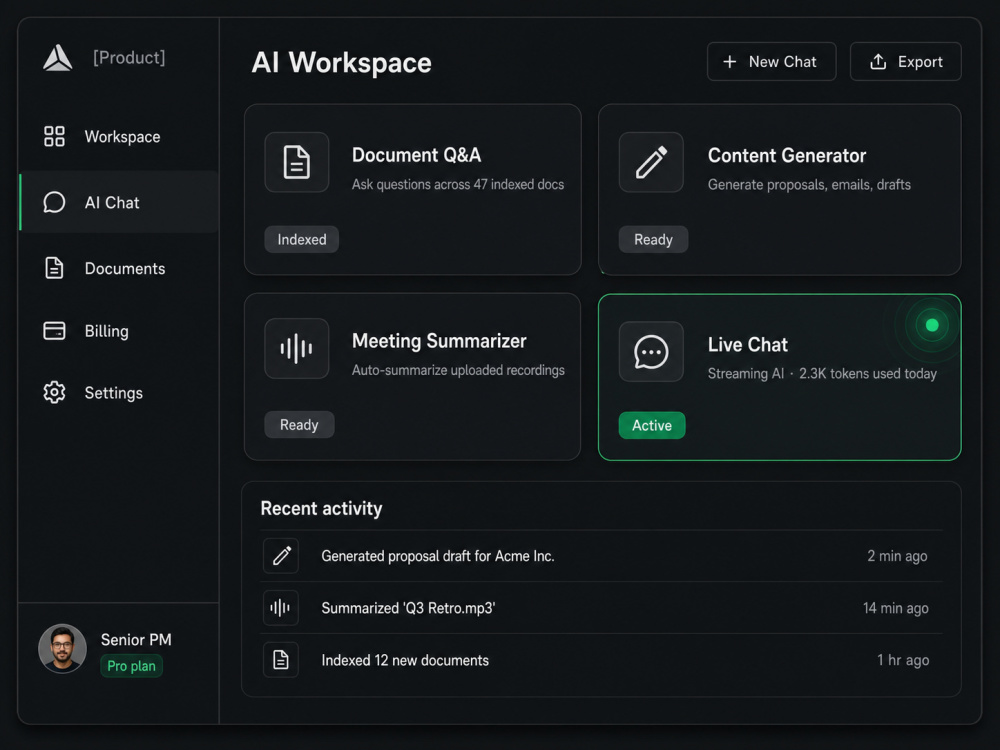Click the Recent activity heading

click(x=321, y=508)
